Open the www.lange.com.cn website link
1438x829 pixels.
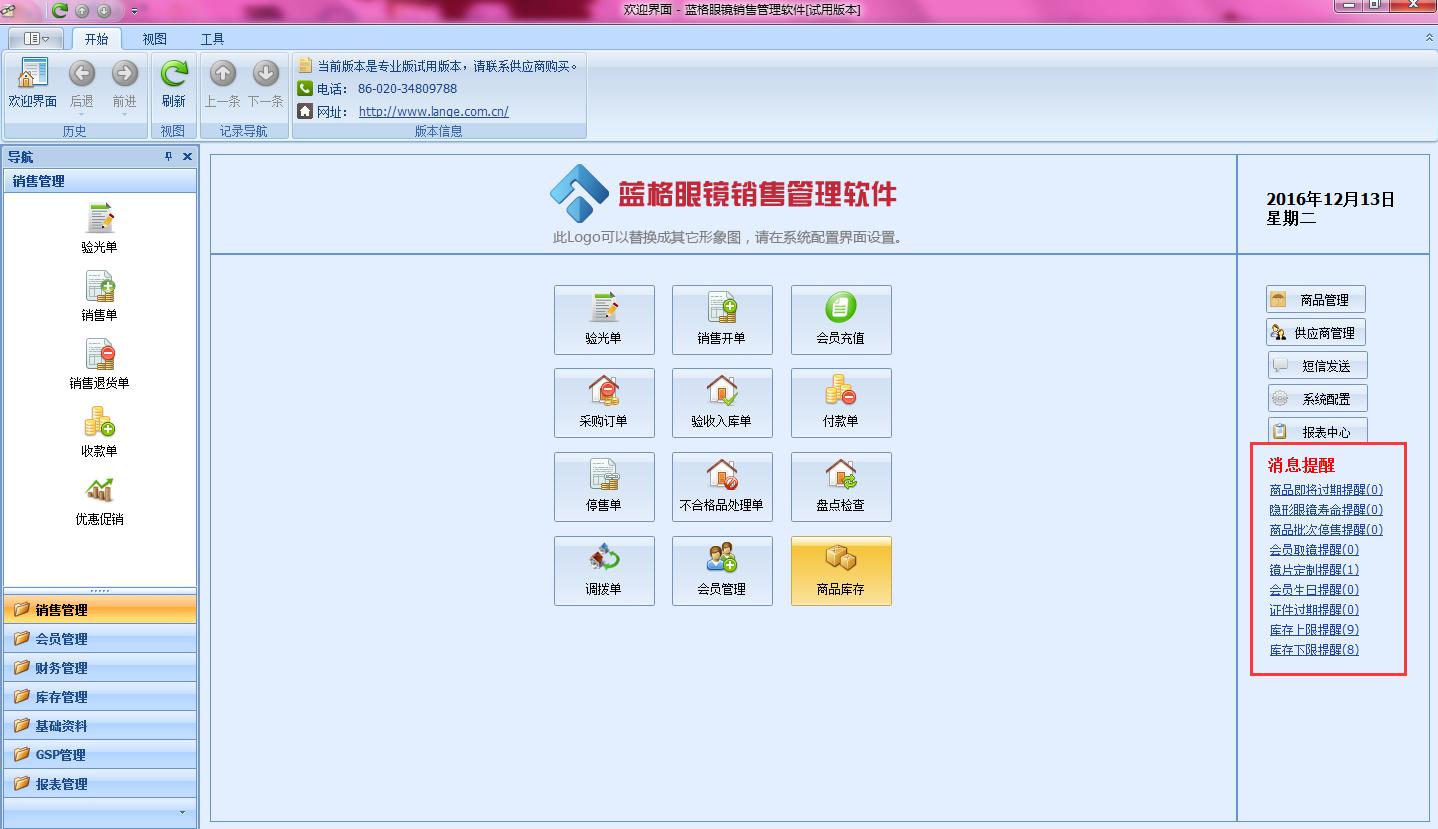point(433,112)
